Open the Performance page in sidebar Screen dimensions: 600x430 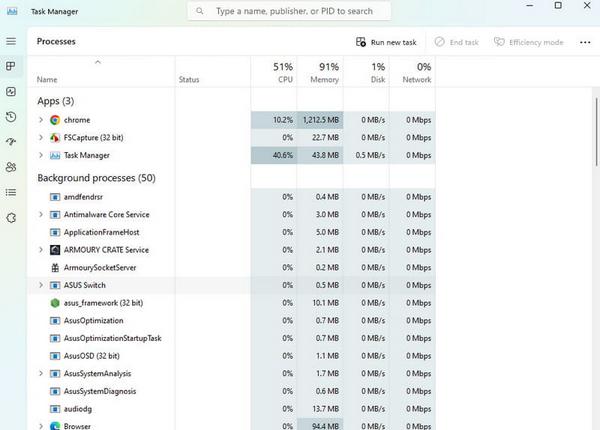tap(11, 92)
